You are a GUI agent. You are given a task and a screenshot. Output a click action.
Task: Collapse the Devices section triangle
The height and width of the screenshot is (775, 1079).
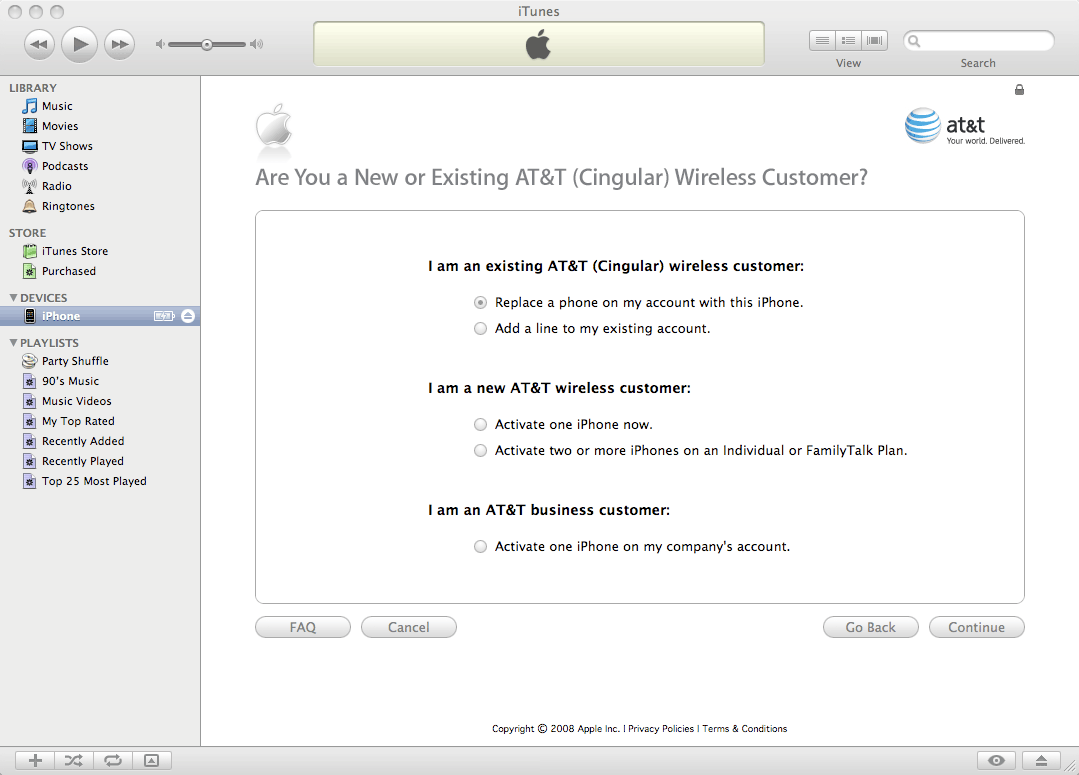coord(13,297)
